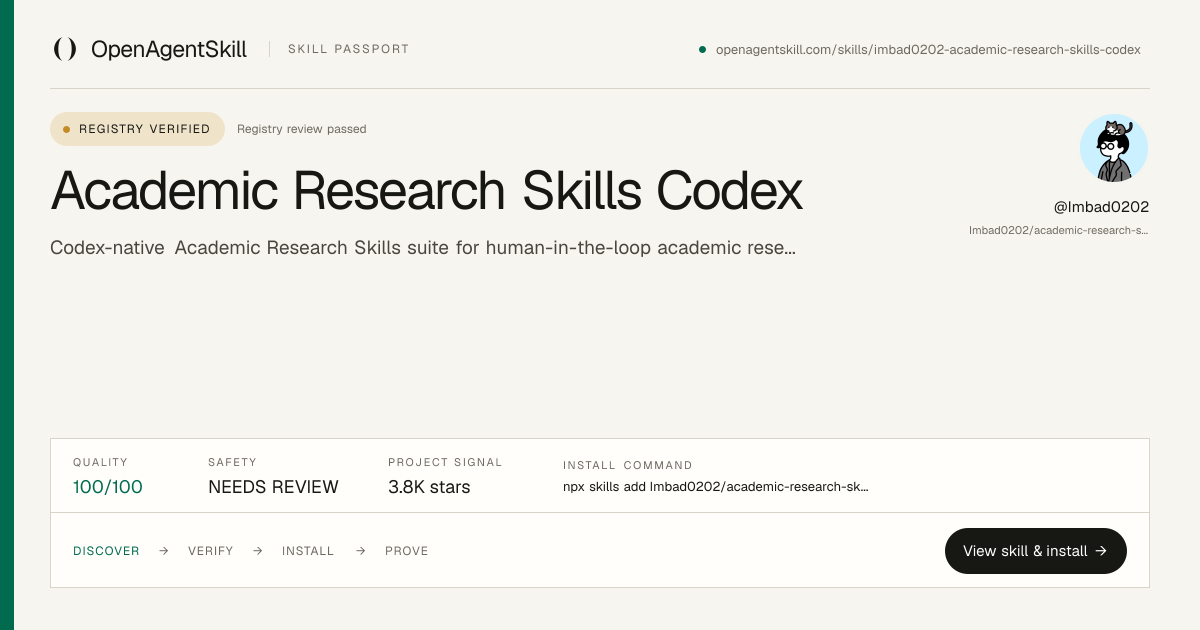Click the 'Registry review passed' text
This screenshot has height=630, width=1200.
coord(302,129)
